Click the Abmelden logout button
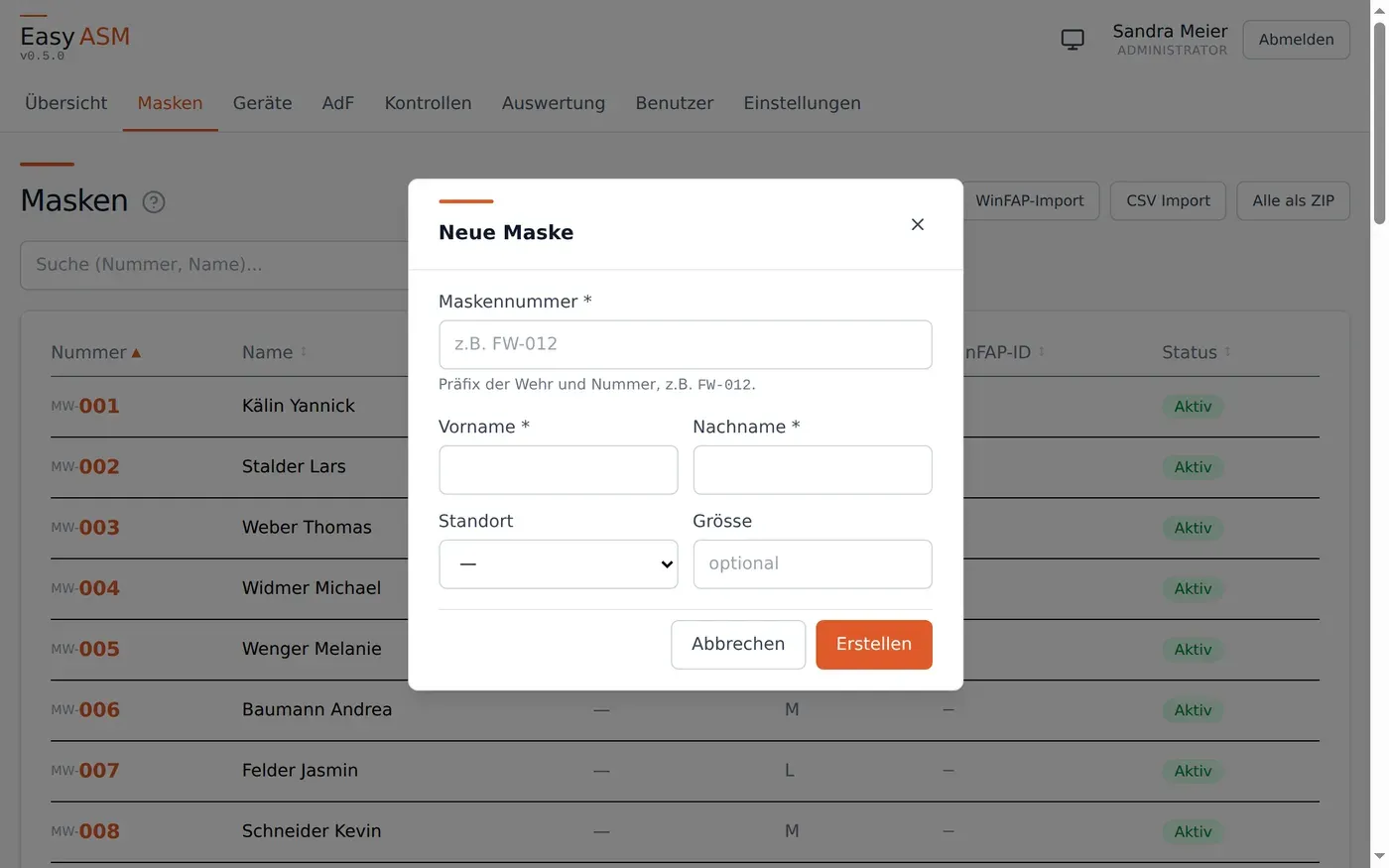The width and height of the screenshot is (1389, 868). 1297,40
